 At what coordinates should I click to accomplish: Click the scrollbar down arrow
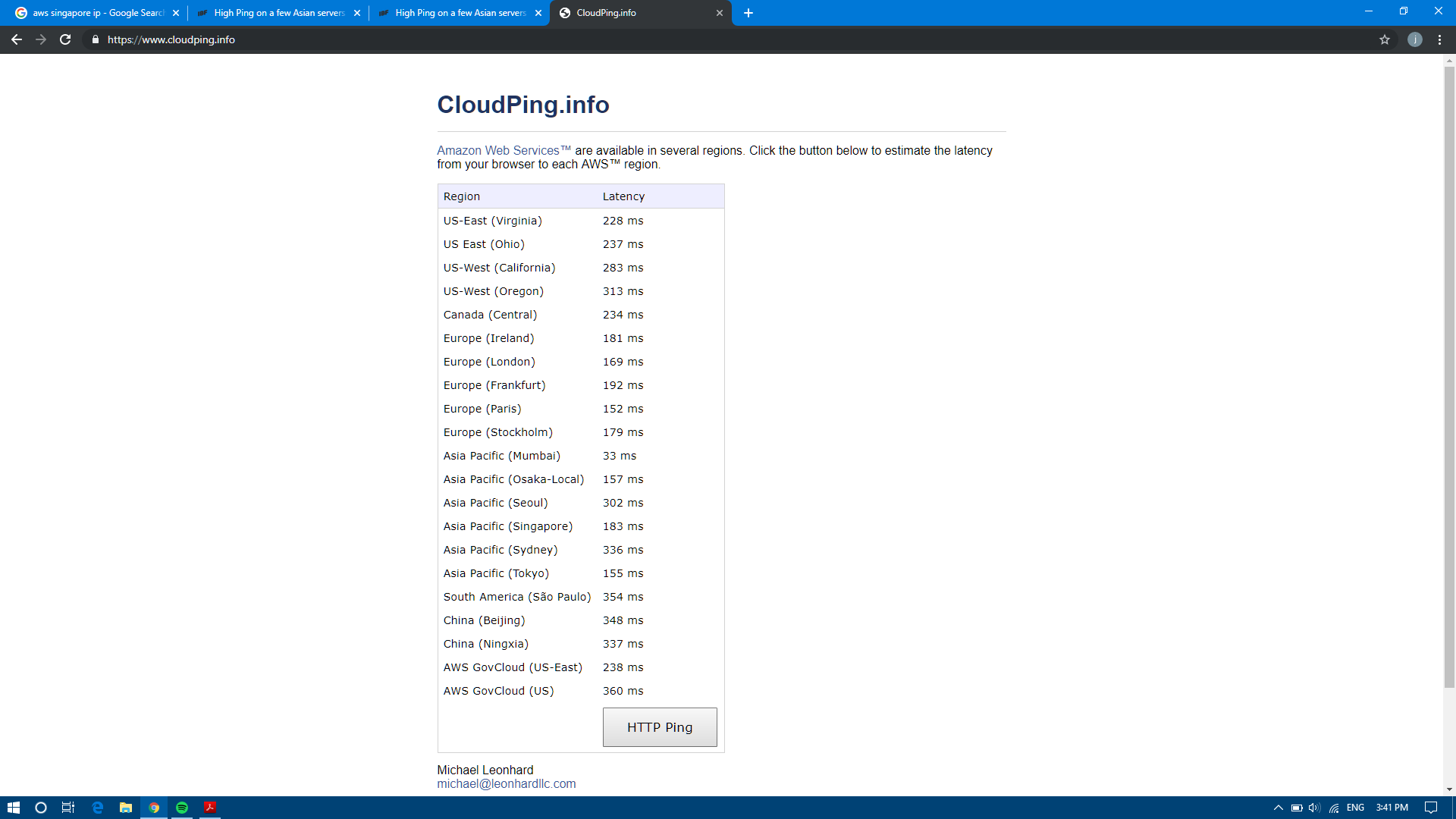(x=1449, y=789)
